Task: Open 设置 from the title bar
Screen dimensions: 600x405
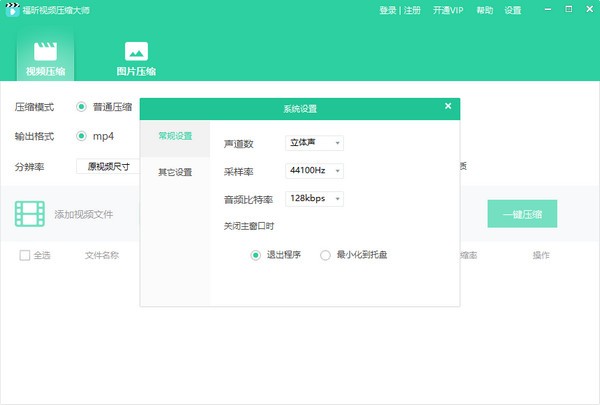Action: (513, 11)
